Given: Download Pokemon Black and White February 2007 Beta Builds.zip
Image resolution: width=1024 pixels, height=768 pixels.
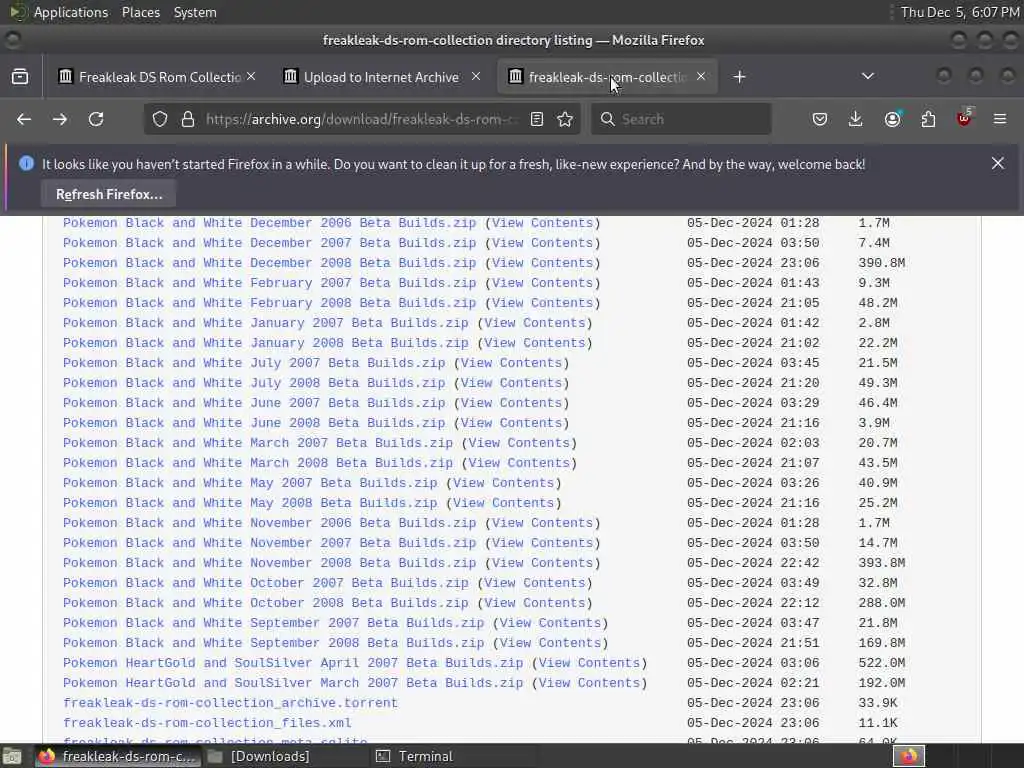Looking at the screenshot, I should [x=270, y=283].
